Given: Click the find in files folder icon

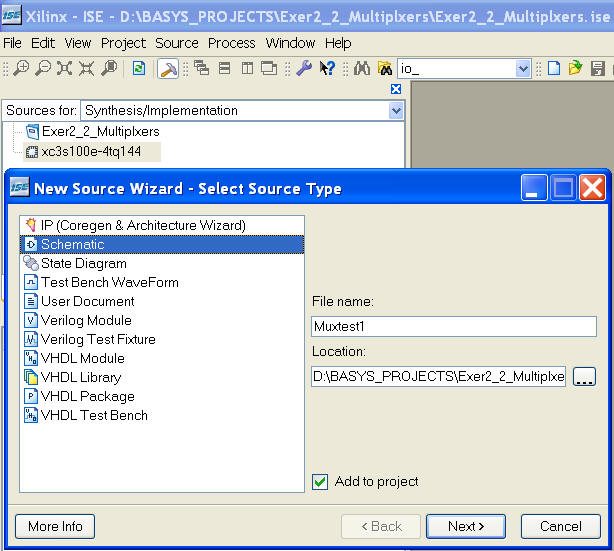Looking at the screenshot, I should point(385,68).
